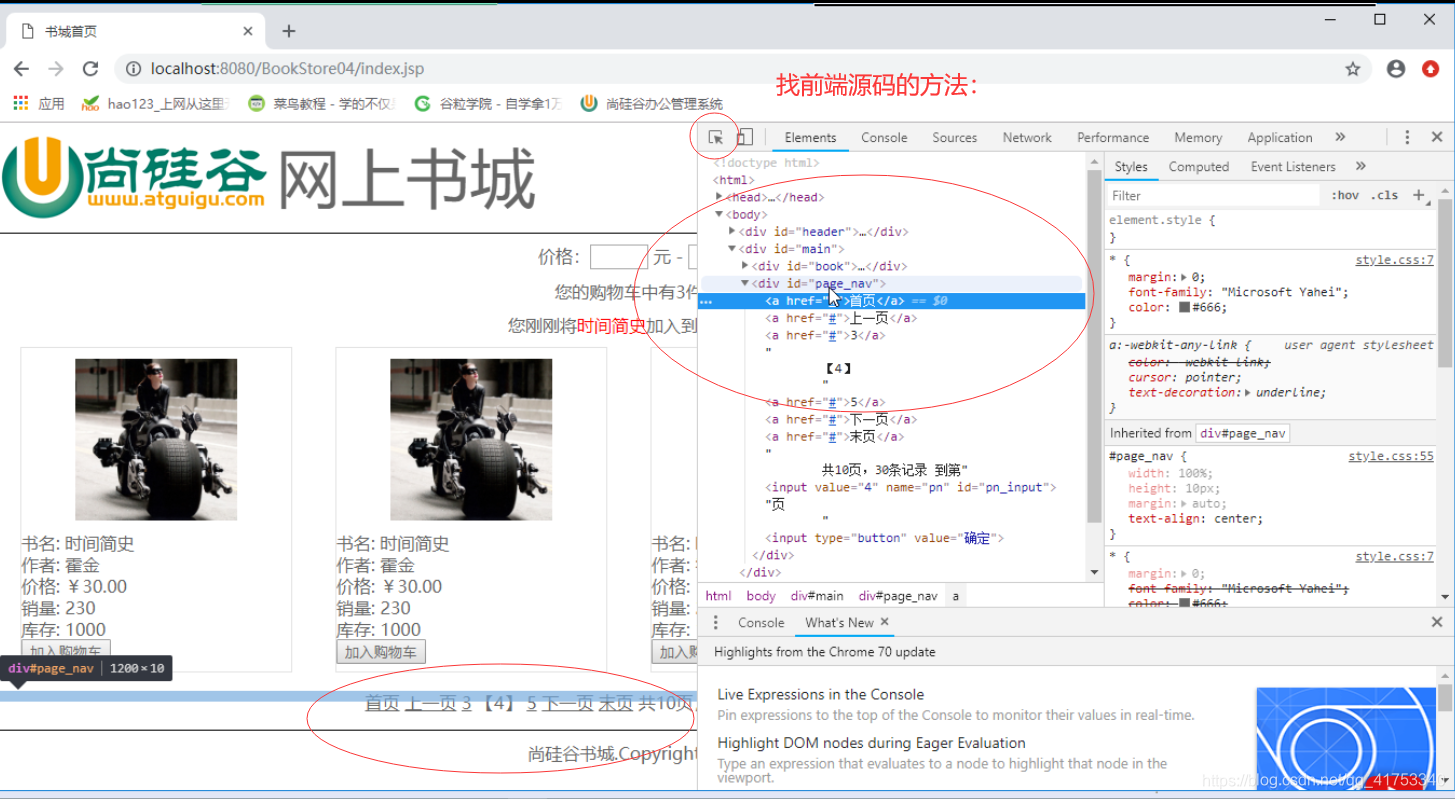This screenshot has height=799, width=1455.
Task: Switch to Memory tab
Action: click(1198, 138)
